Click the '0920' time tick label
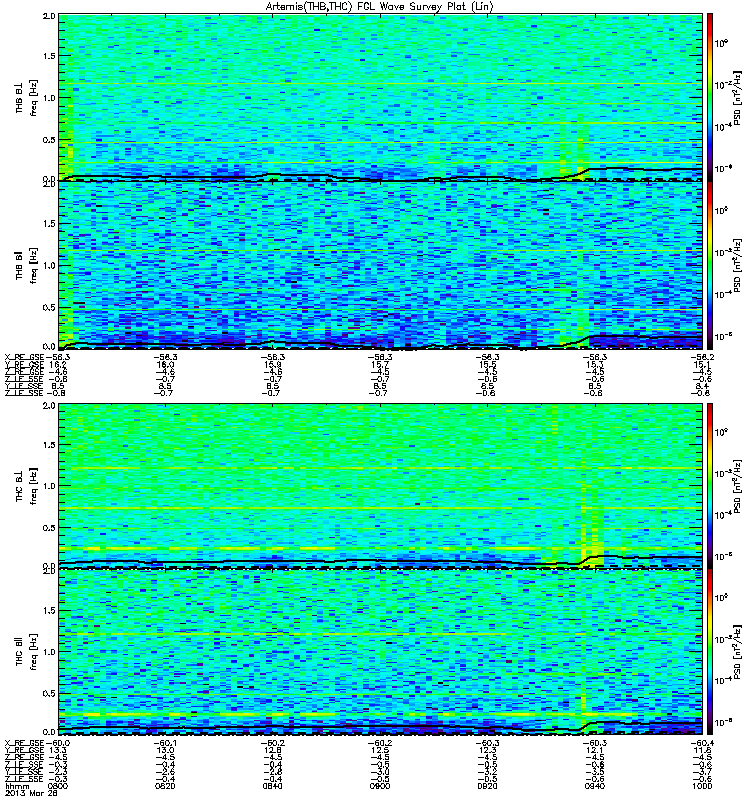This screenshot has width=750, height=800. (487, 786)
